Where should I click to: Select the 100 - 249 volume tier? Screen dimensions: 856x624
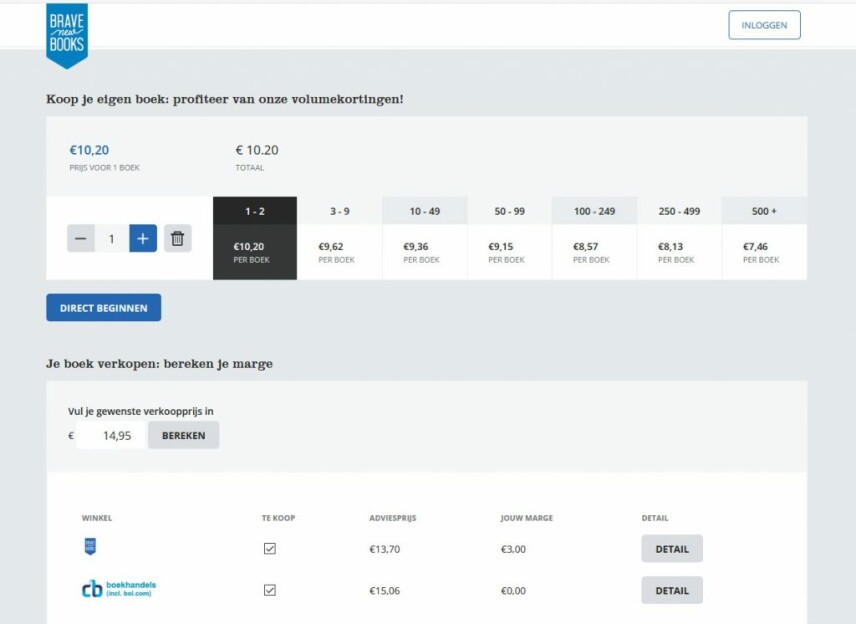click(594, 238)
